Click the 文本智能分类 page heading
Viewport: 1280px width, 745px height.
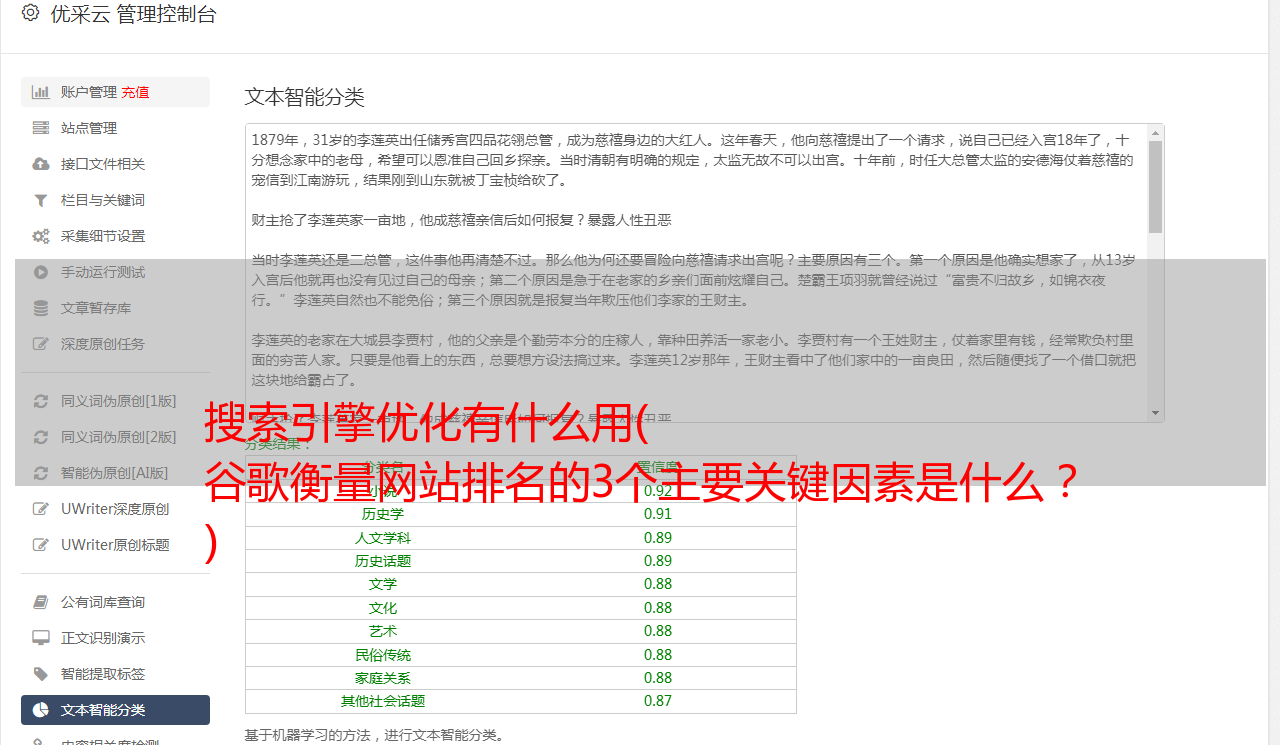(x=305, y=97)
